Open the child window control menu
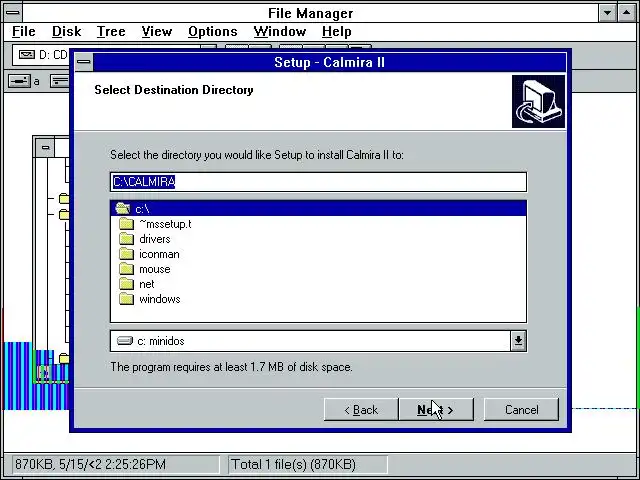 tap(45, 147)
